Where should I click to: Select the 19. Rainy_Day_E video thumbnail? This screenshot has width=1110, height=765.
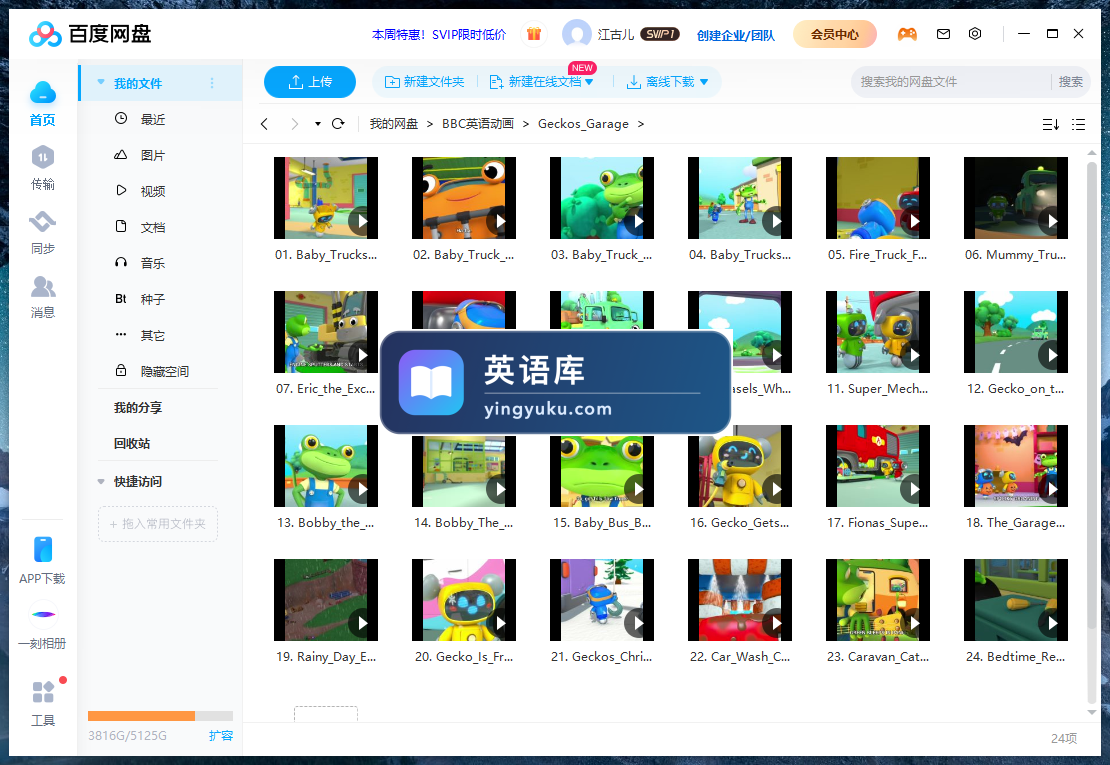pyautogui.click(x=326, y=600)
